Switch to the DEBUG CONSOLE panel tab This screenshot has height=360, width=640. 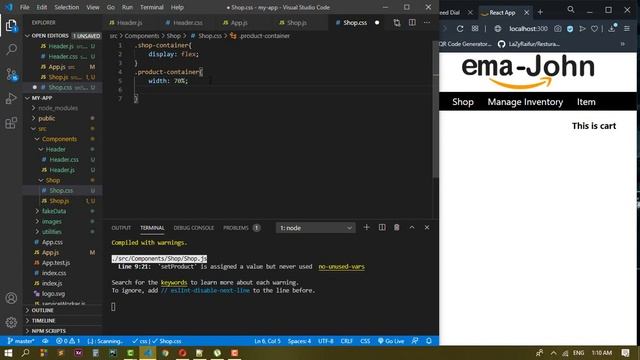pos(193,228)
